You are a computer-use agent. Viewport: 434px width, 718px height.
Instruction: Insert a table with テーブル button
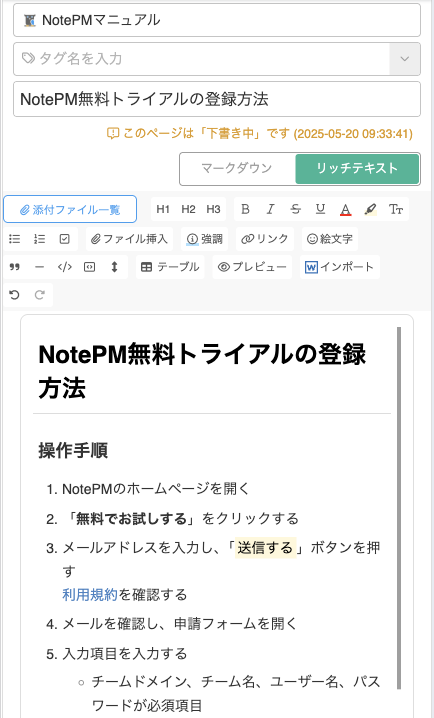pos(170,267)
